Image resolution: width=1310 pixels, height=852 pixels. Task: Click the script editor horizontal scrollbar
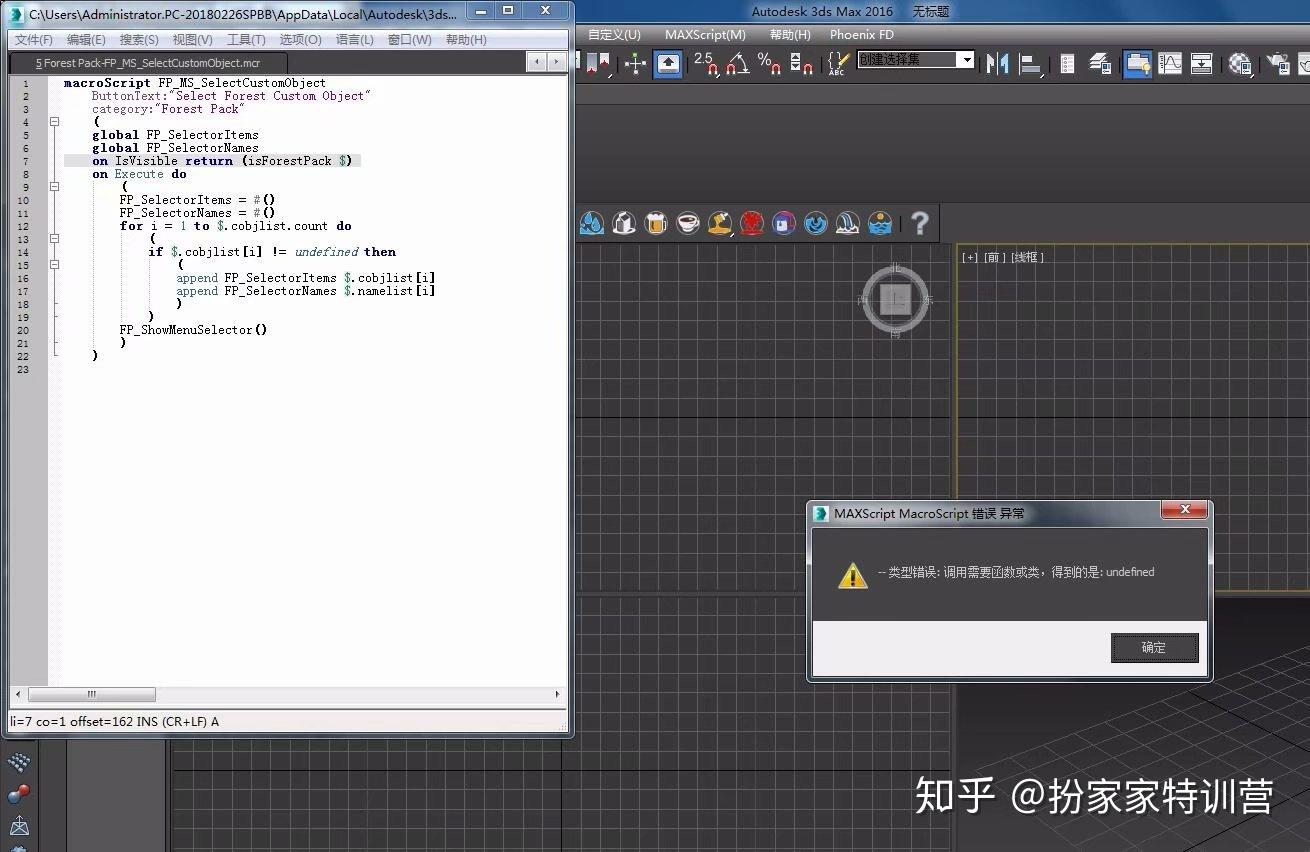[92, 693]
